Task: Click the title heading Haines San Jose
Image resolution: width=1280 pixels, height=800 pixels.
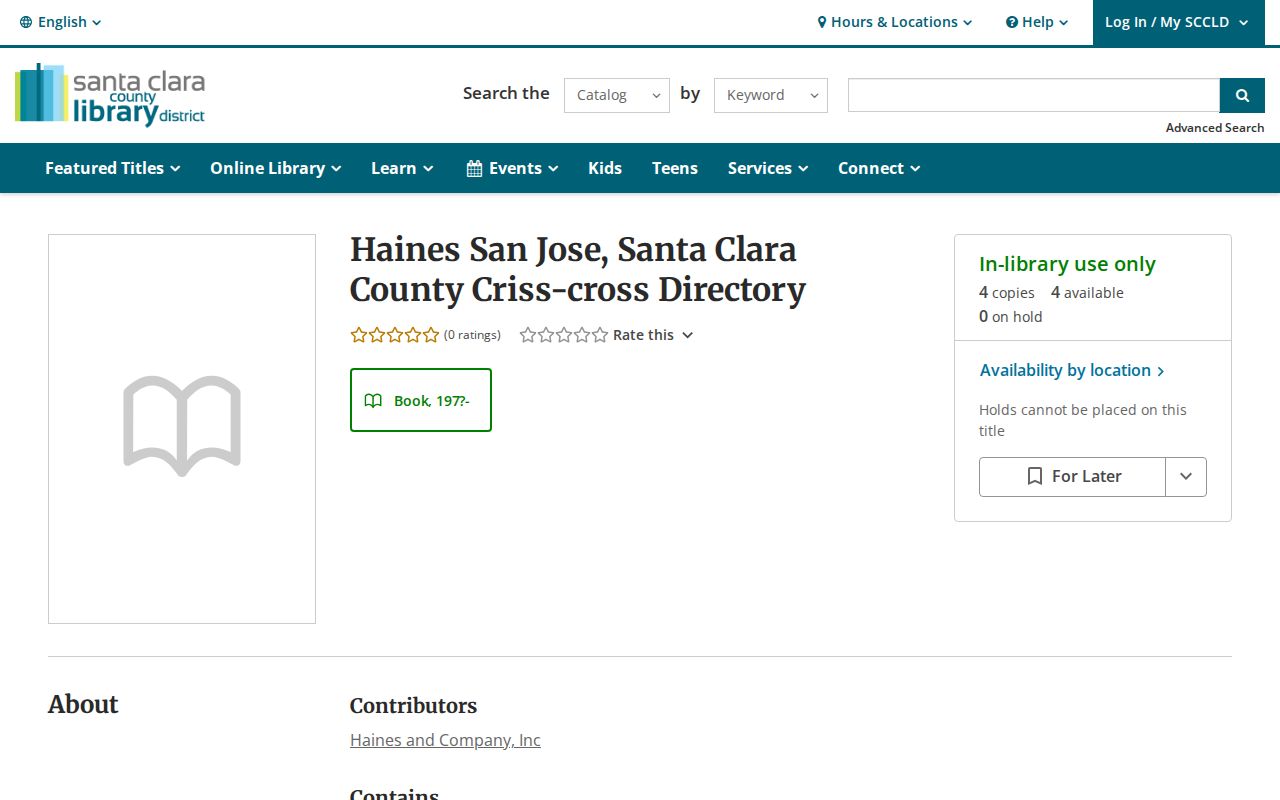Action: pyautogui.click(x=577, y=269)
